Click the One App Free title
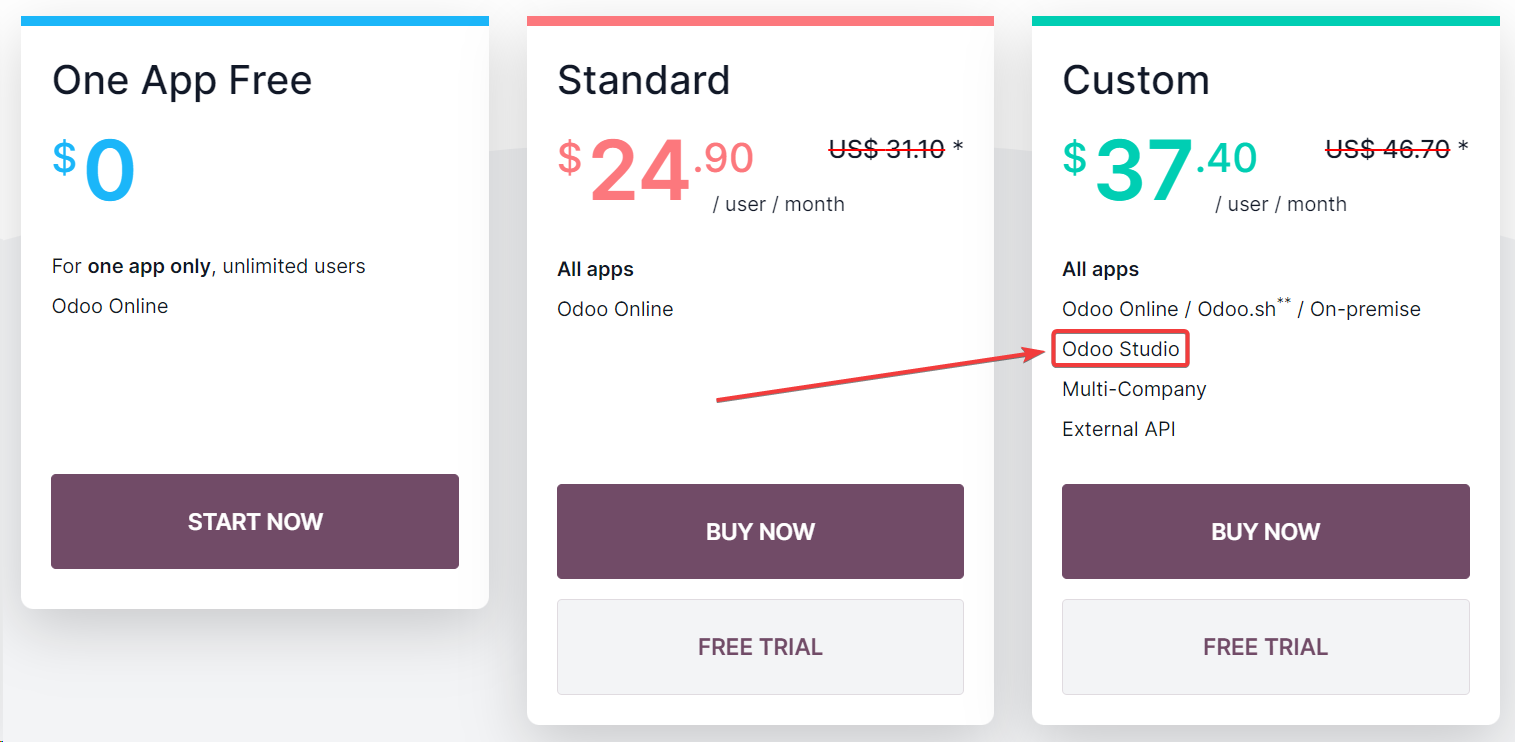The image size is (1515, 742). pyautogui.click(x=182, y=80)
